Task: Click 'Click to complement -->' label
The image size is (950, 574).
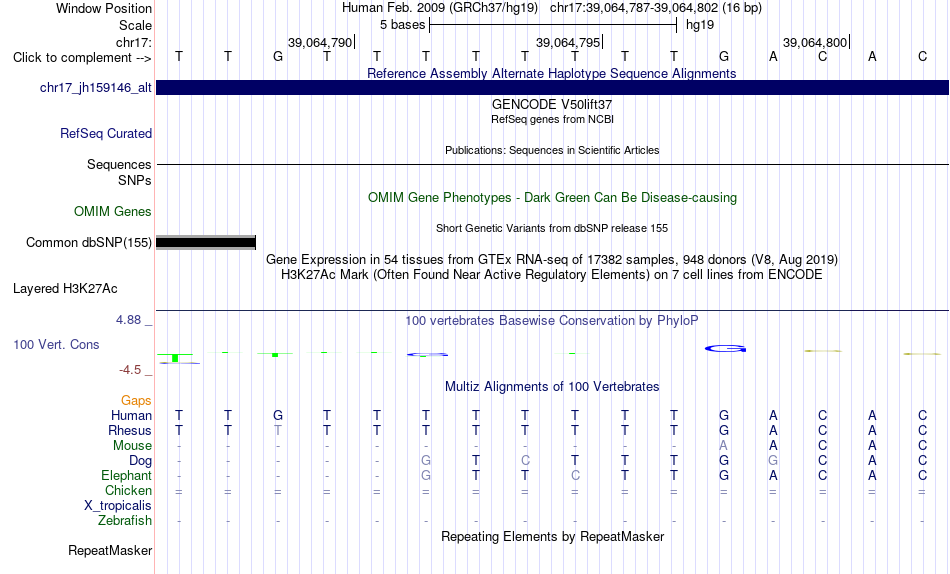Action: click(82, 58)
